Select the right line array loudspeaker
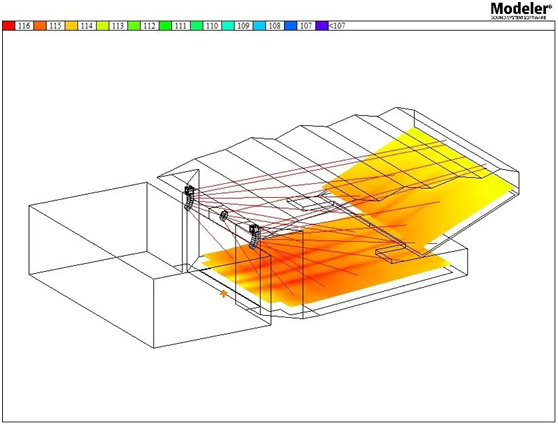This screenshot has width=558, height=425. 254,236
